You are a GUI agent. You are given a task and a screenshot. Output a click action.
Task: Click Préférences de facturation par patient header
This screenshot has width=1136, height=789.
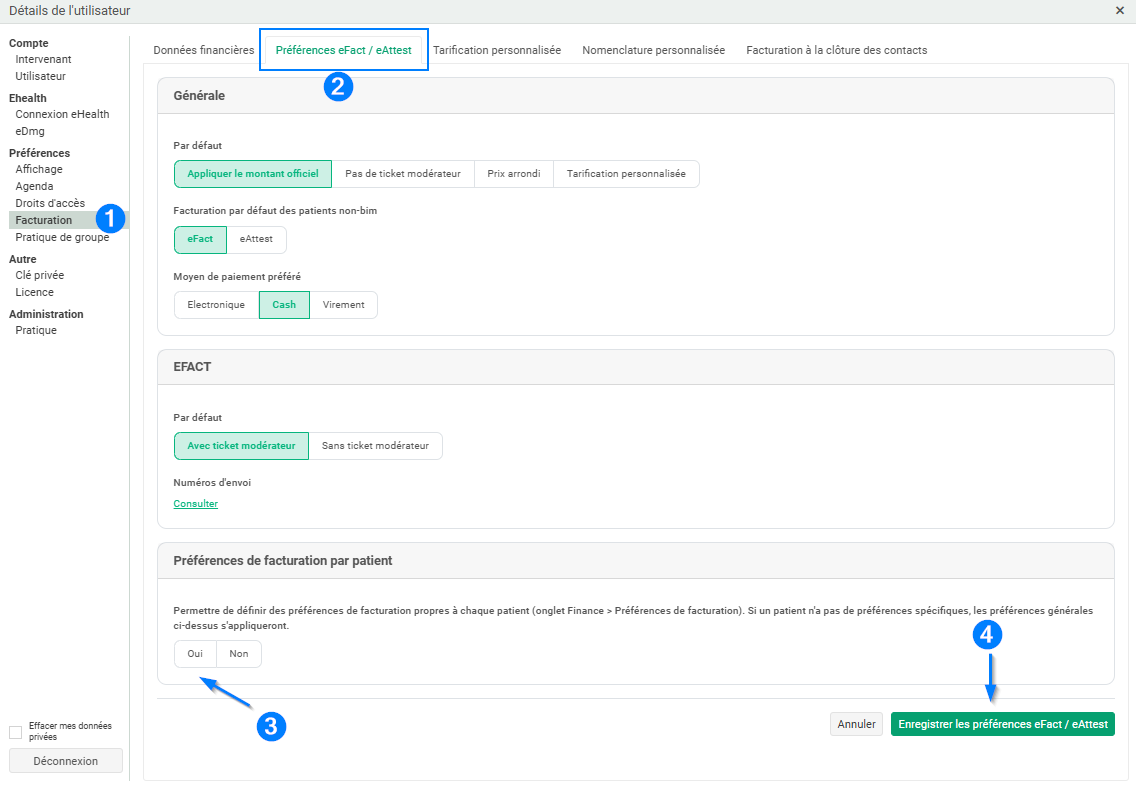coord(635,561)
